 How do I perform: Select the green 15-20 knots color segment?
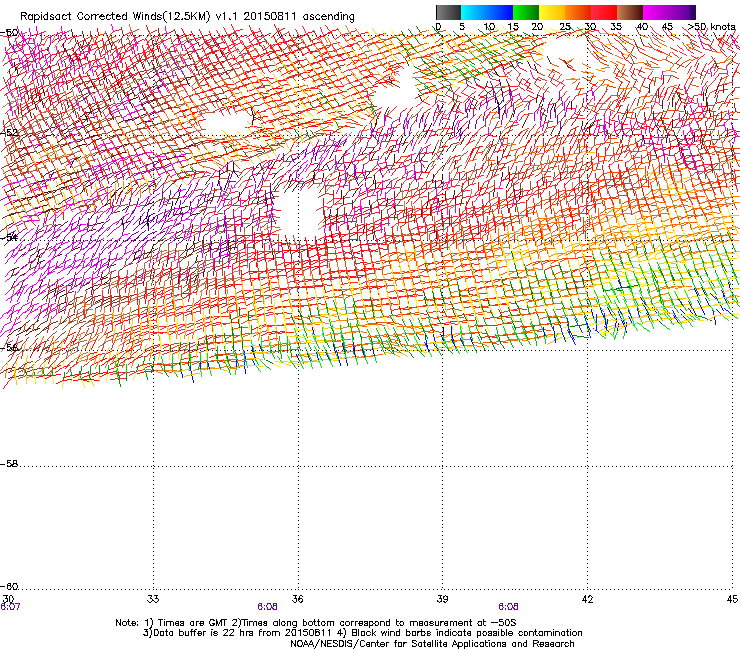coord(526,12)
